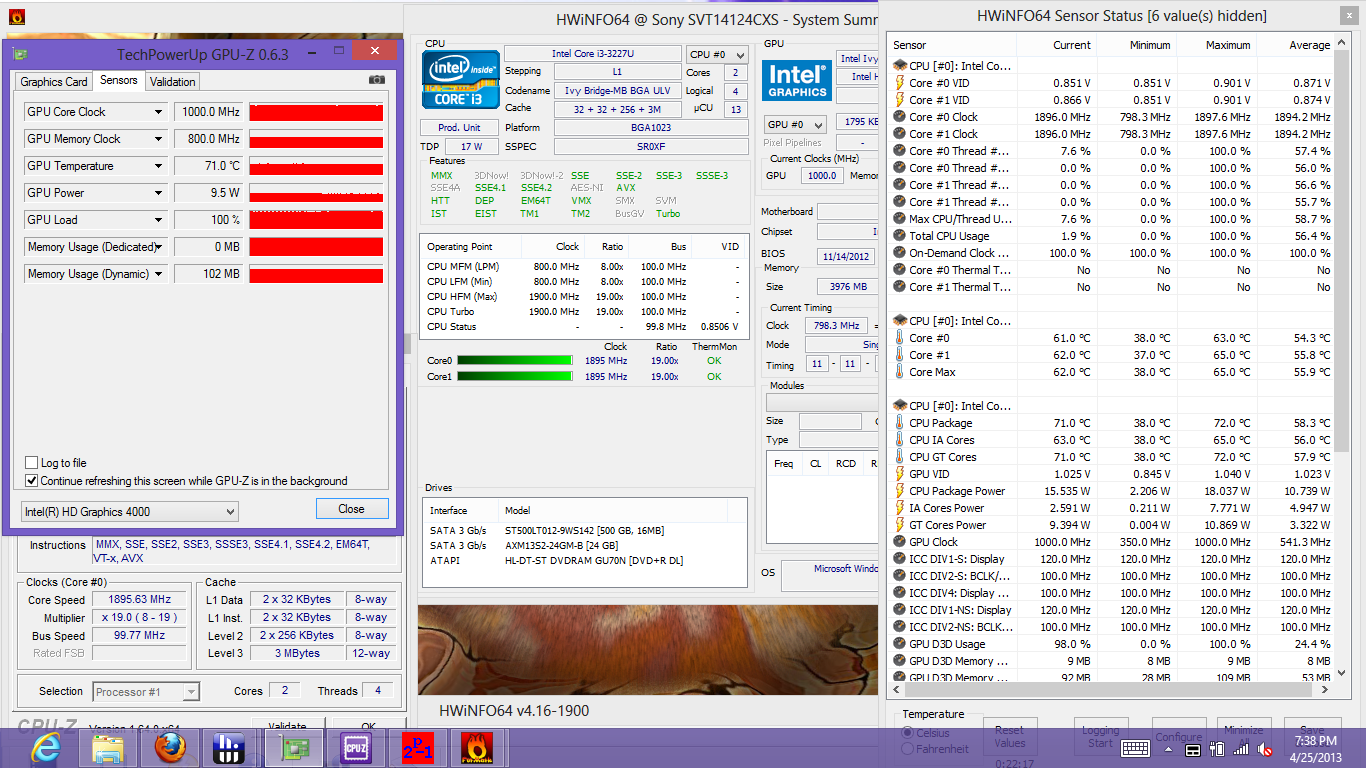Click the GPU-Z title bar app icon
Viewport: 1366px width, 768px height.
pos(20,54)
